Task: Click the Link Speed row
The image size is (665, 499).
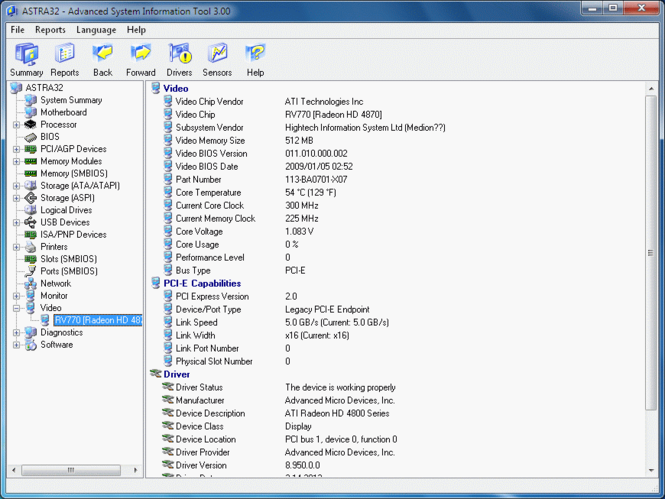Action: tap(277, 322)
